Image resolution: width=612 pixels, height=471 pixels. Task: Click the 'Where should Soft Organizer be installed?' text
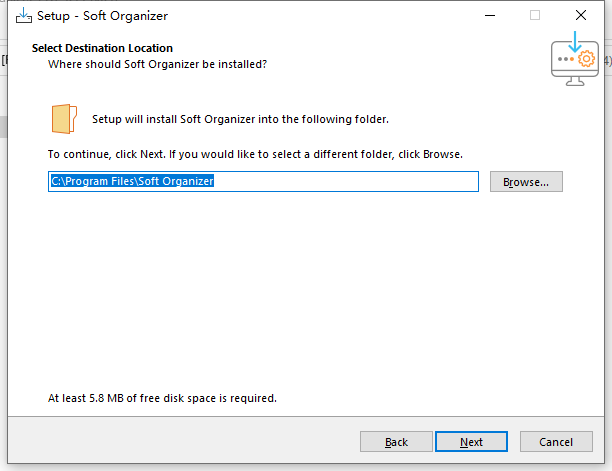[x=157, y=64]
